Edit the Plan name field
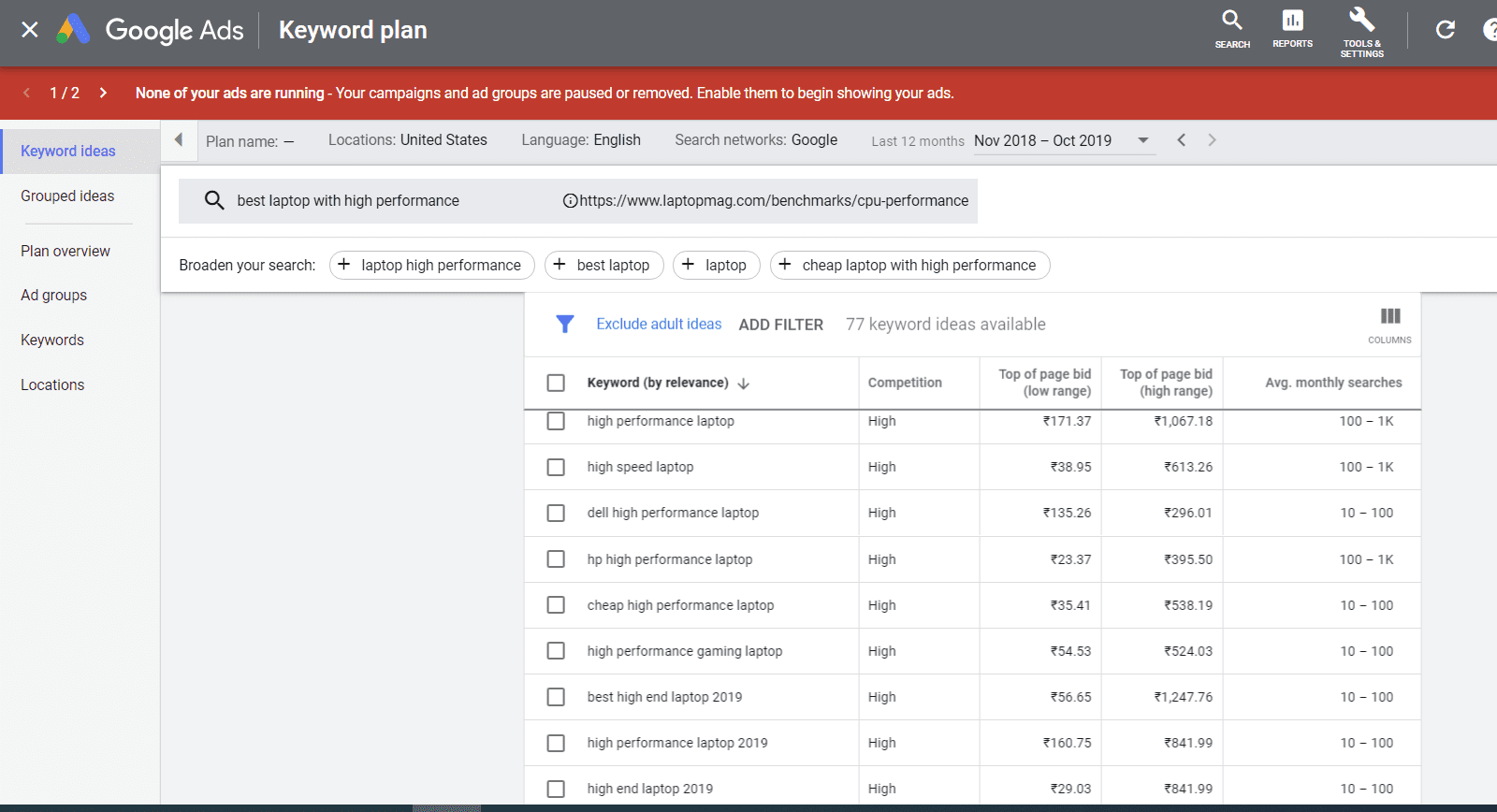This screenshot has height=812, width=1497. (250, 141)
